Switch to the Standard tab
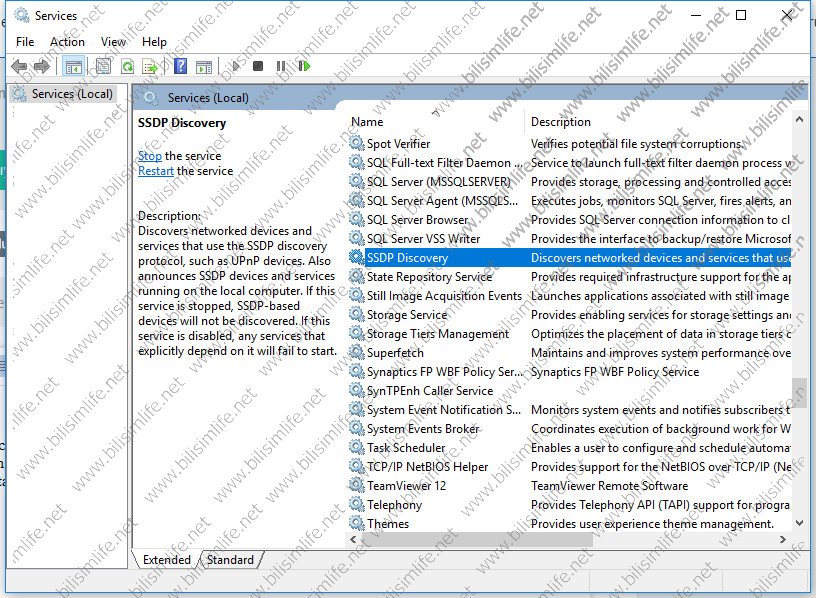Viewport: 816px width, 598px height. coord(230,560)
